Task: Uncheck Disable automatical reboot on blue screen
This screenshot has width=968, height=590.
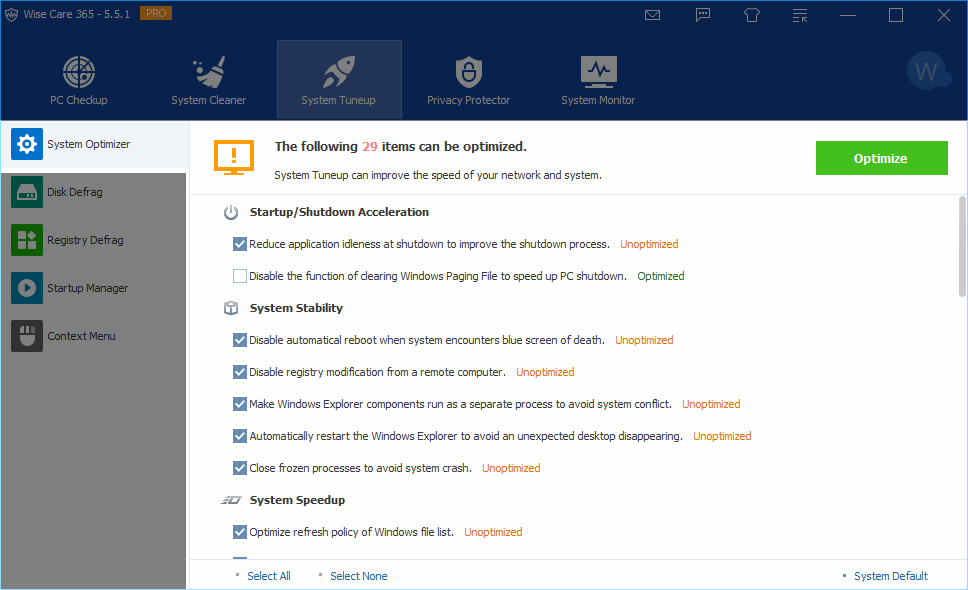Action: pyautogui.click(x=240, y=340)
